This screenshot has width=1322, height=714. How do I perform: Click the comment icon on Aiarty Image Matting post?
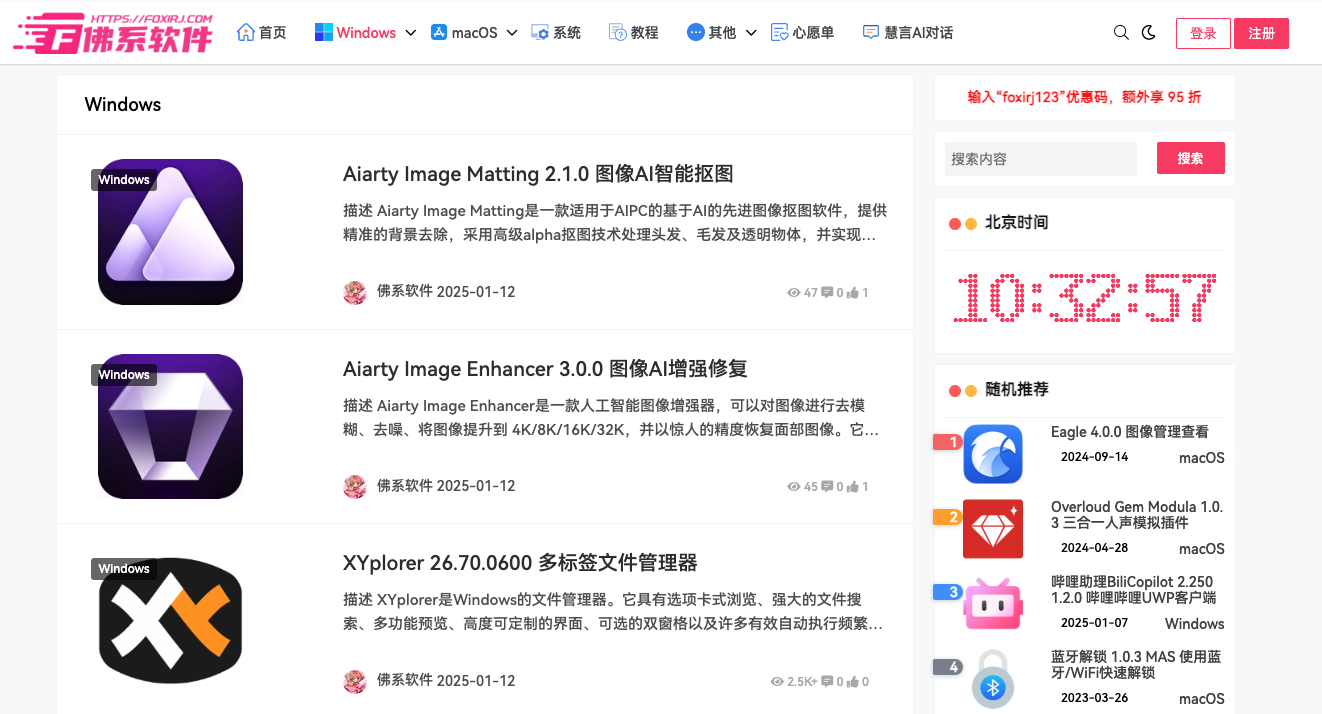(827, 293)
